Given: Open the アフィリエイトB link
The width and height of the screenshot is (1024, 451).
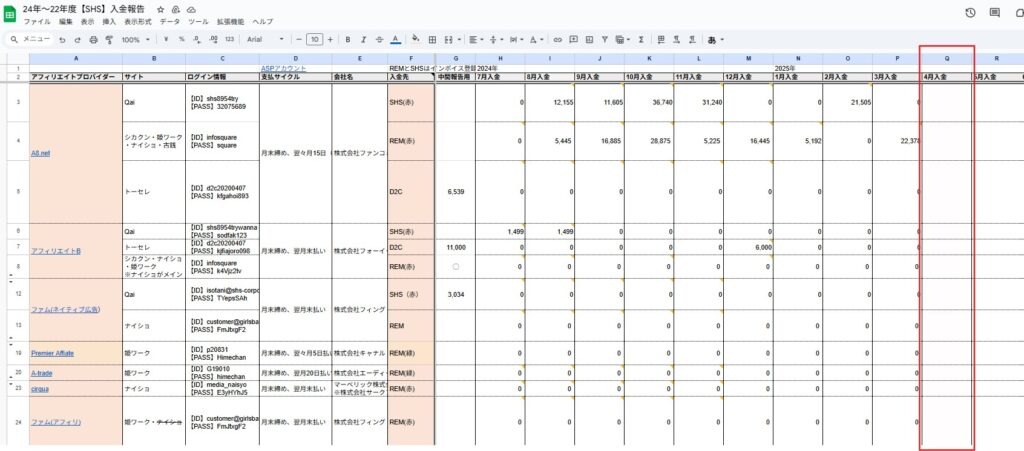Looking at the screenshot, I should tap(56, 251).
